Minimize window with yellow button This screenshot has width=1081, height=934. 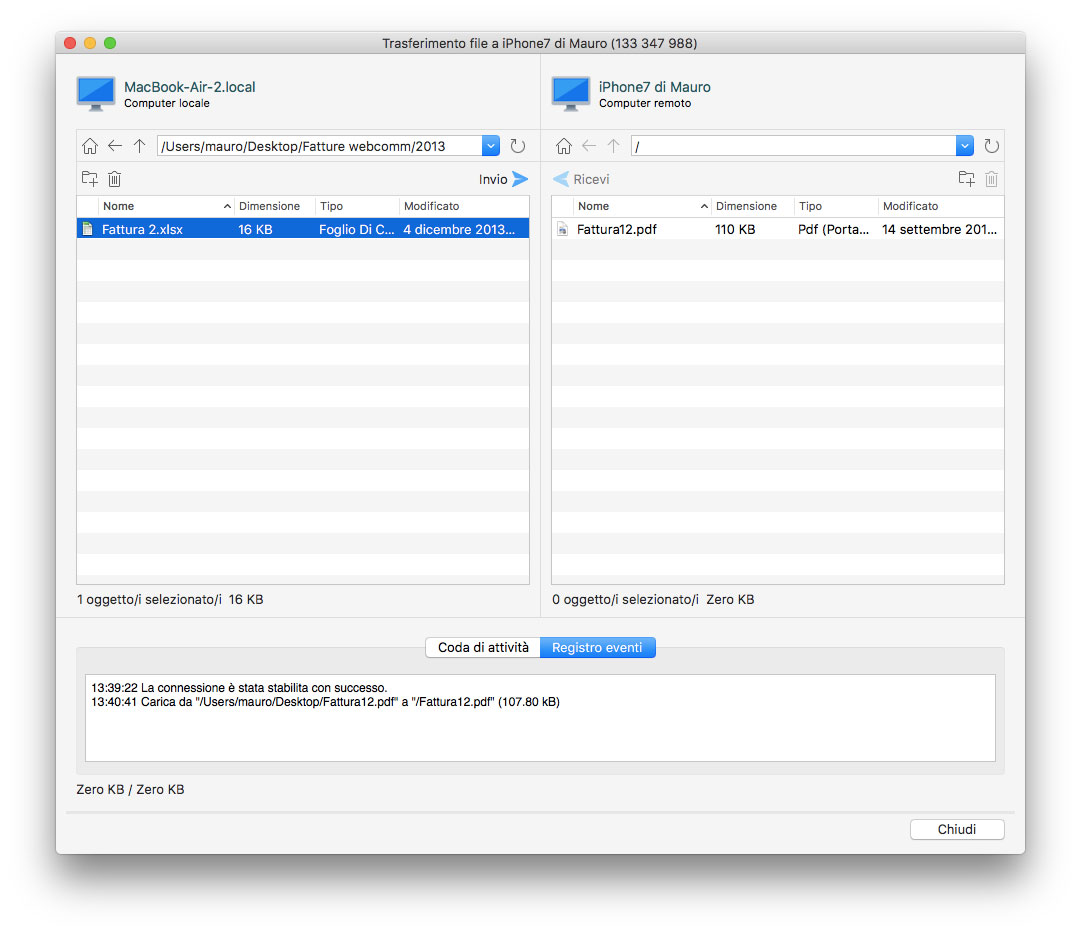pos(90,43)
